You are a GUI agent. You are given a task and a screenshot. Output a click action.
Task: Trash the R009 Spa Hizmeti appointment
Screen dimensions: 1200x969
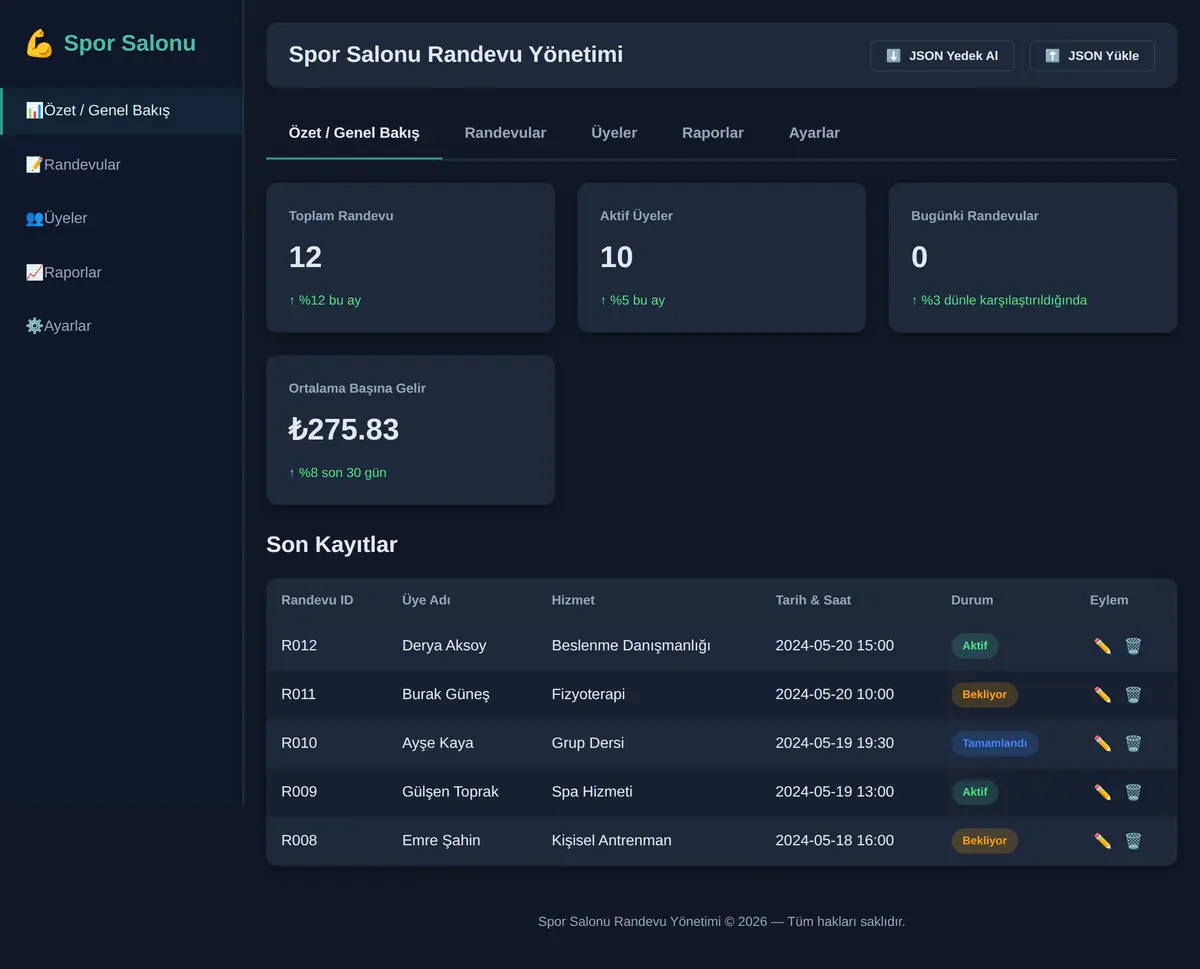[x=1133, y=792]
